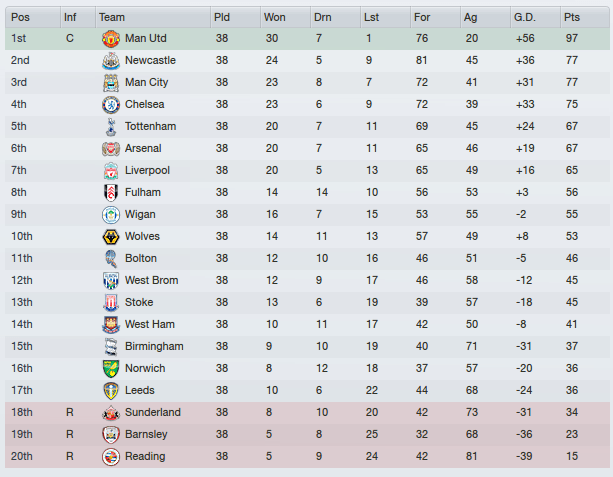The height and width of the screenshot is (477, 613).
Task: Select the West Brom team link
Action: tap(151, 280)
